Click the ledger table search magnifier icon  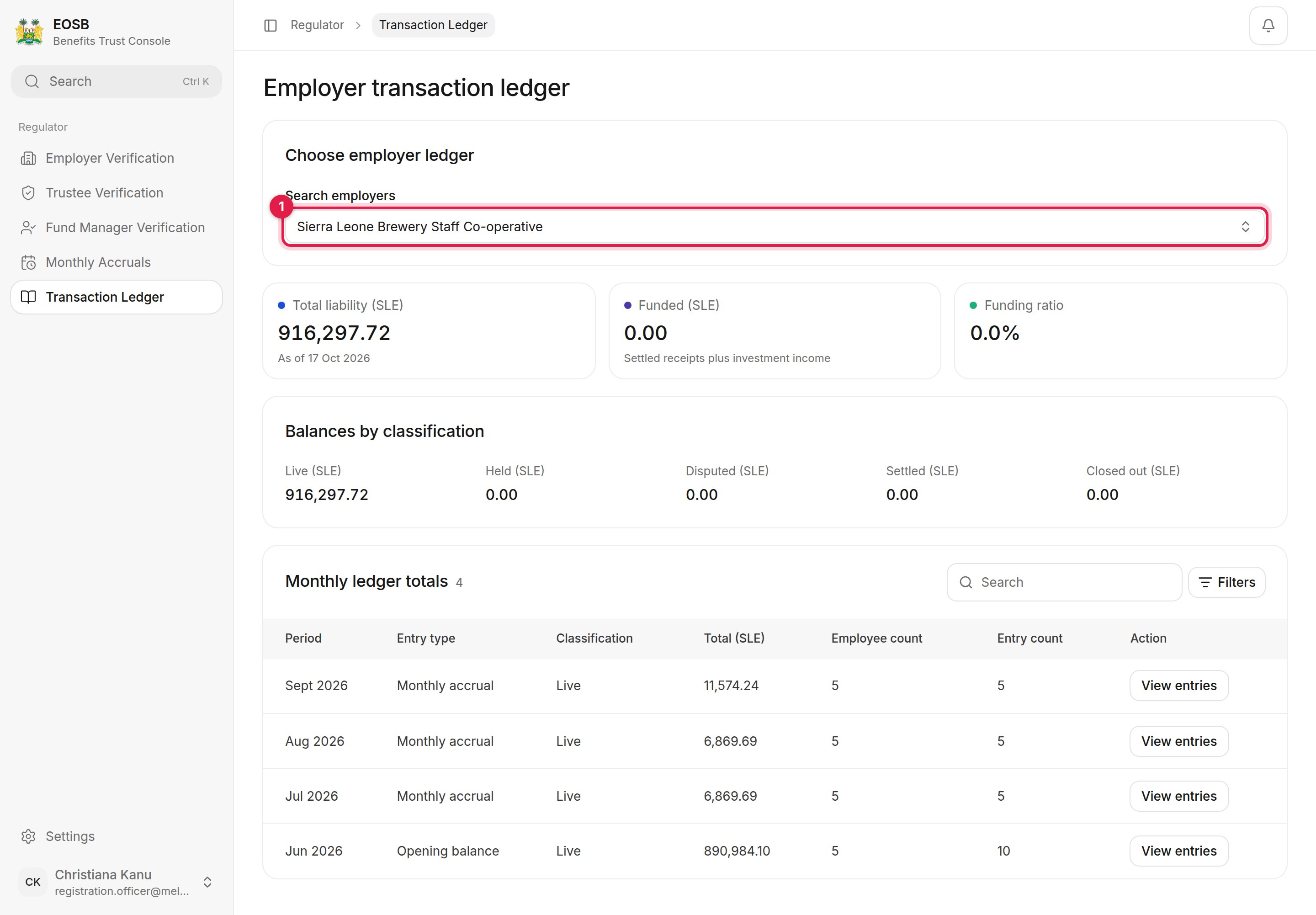click(966, 582)
